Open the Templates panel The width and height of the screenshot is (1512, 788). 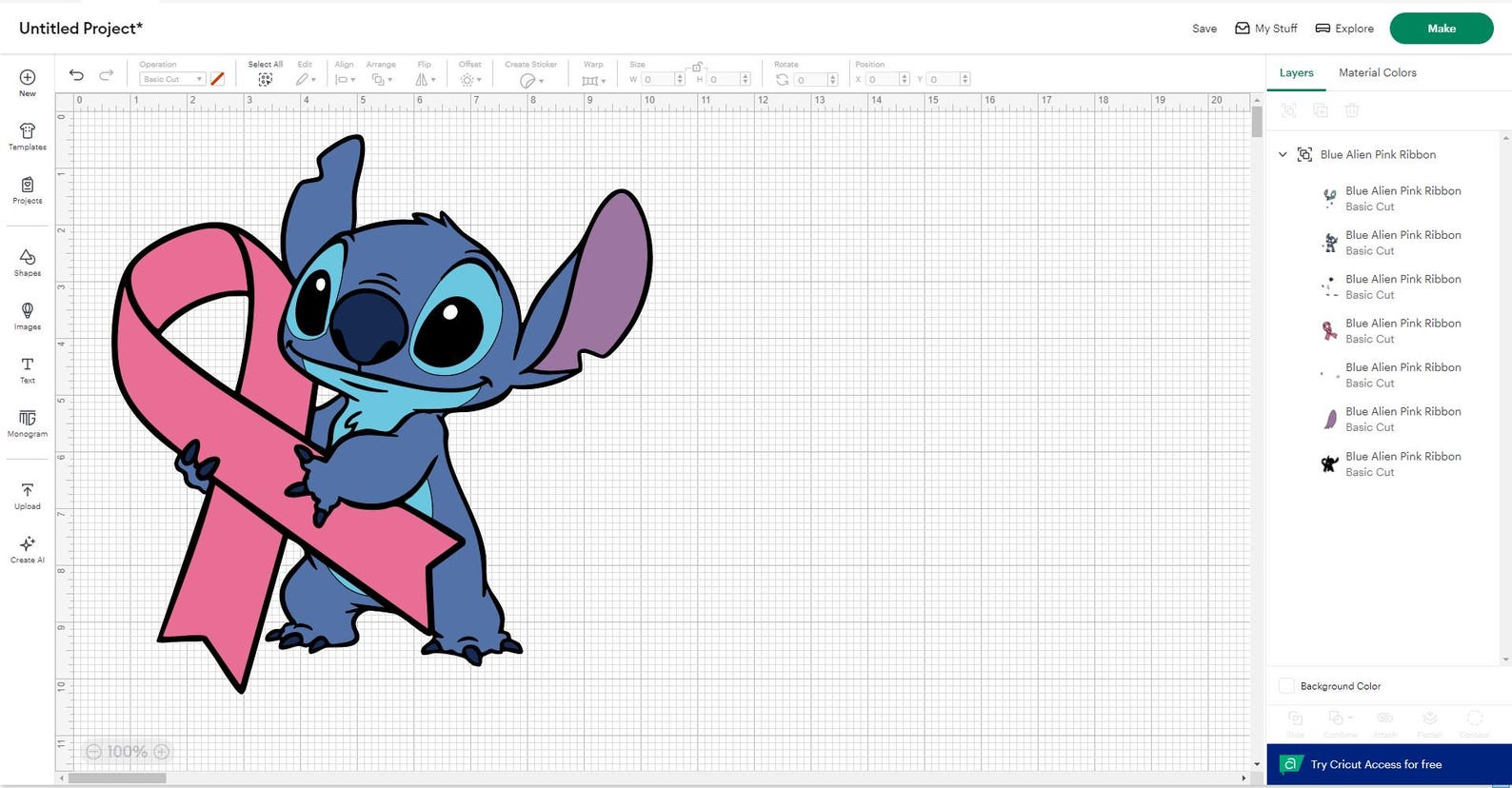pos(28,136)
